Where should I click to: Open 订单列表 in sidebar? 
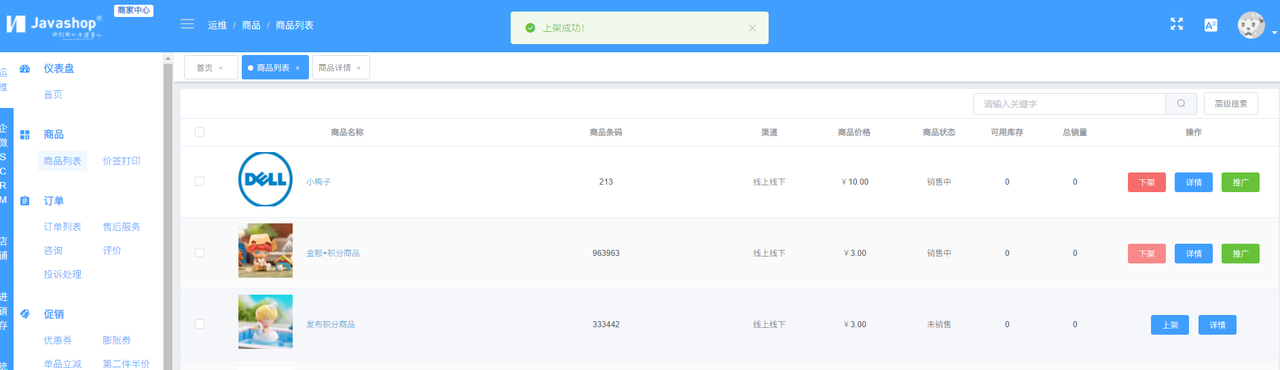(x=62, y=227)
